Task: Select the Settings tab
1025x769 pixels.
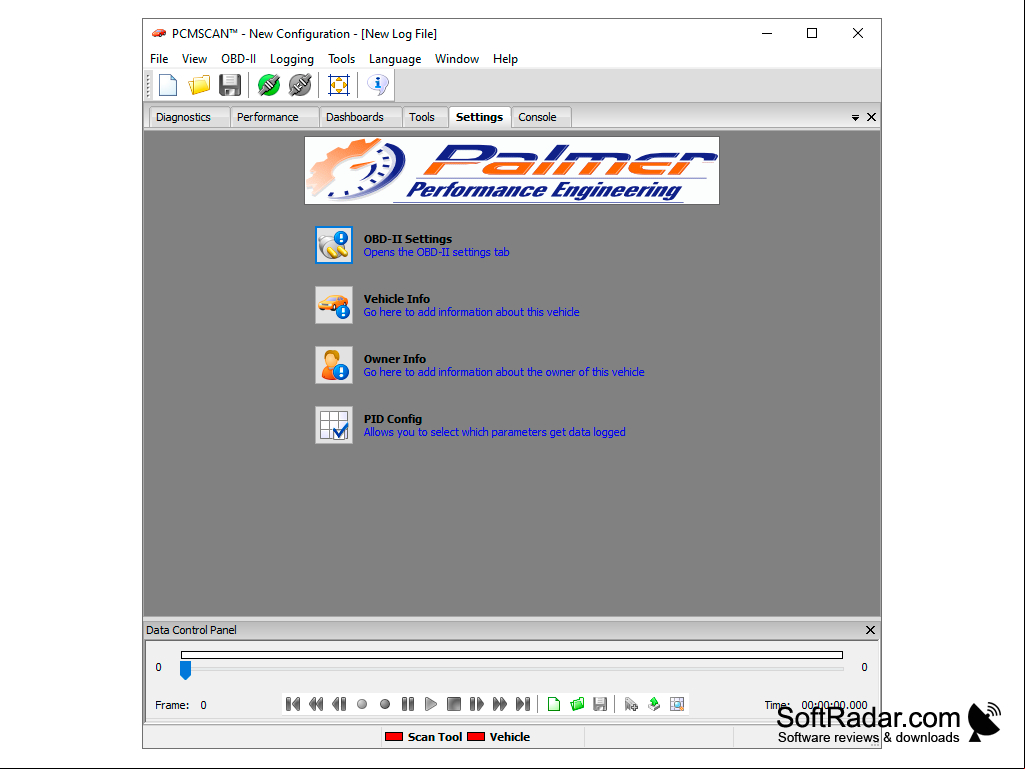Action: click(479, 117)
